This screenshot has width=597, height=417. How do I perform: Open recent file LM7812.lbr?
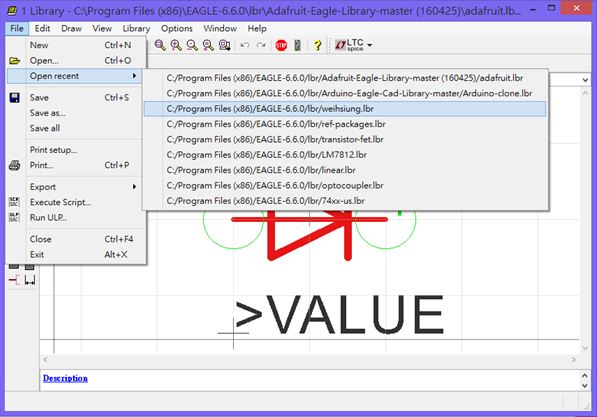point(345,155)
